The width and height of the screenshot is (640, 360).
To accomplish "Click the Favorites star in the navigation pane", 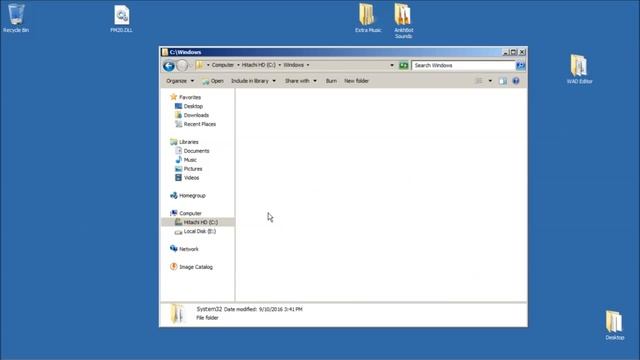I will tap(173, 97).
